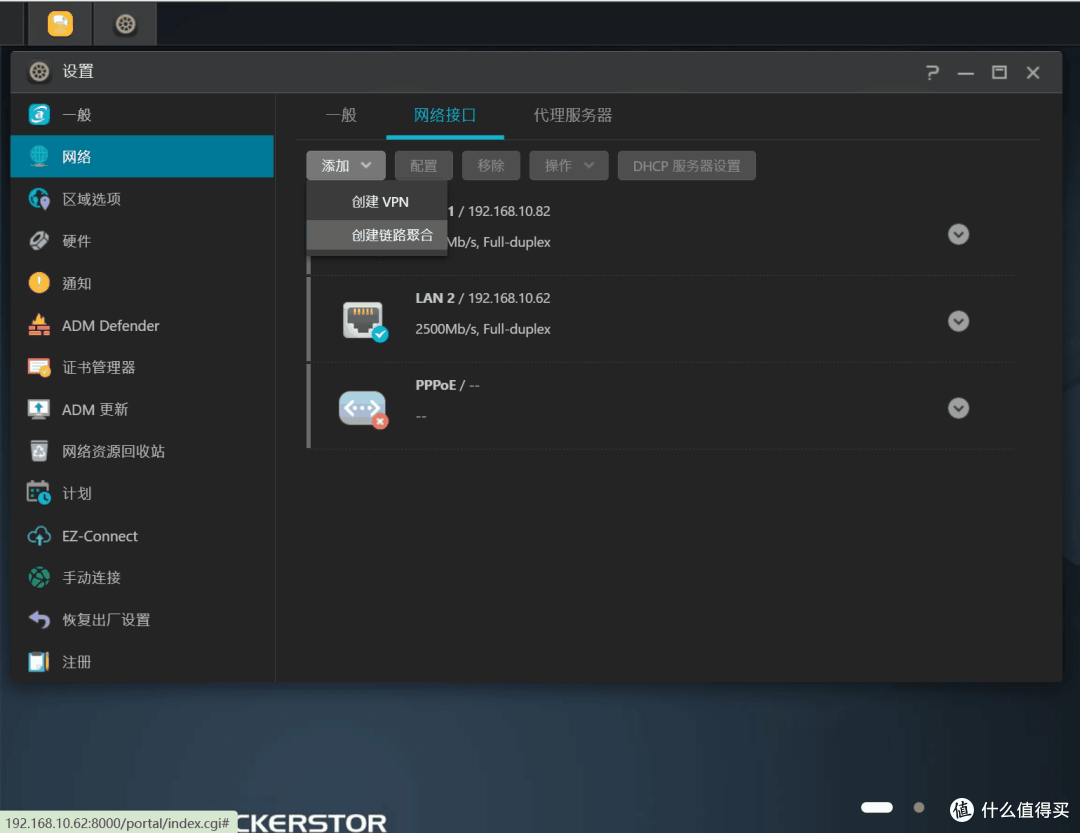Open DHCP 服务器设置 button

[687, 166]
